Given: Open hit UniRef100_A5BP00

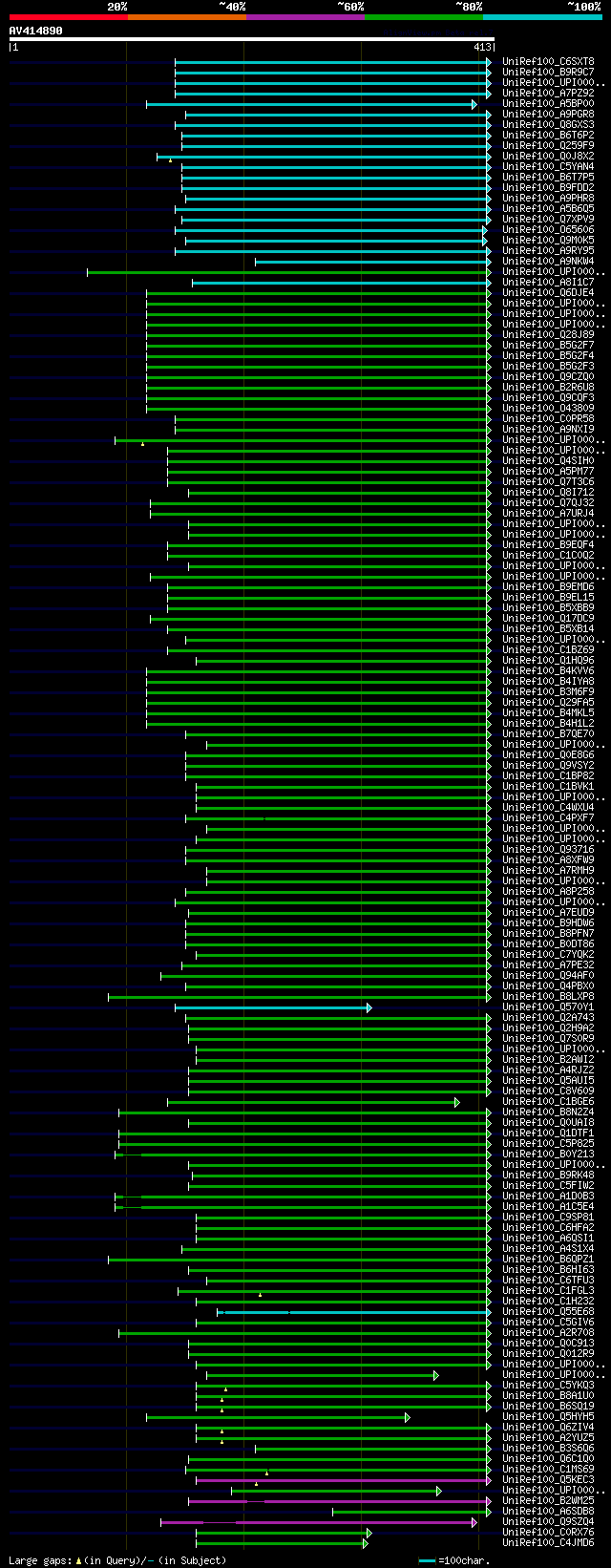Looking at the screenshot, I should pyautogui.click(x=548, y=104).
